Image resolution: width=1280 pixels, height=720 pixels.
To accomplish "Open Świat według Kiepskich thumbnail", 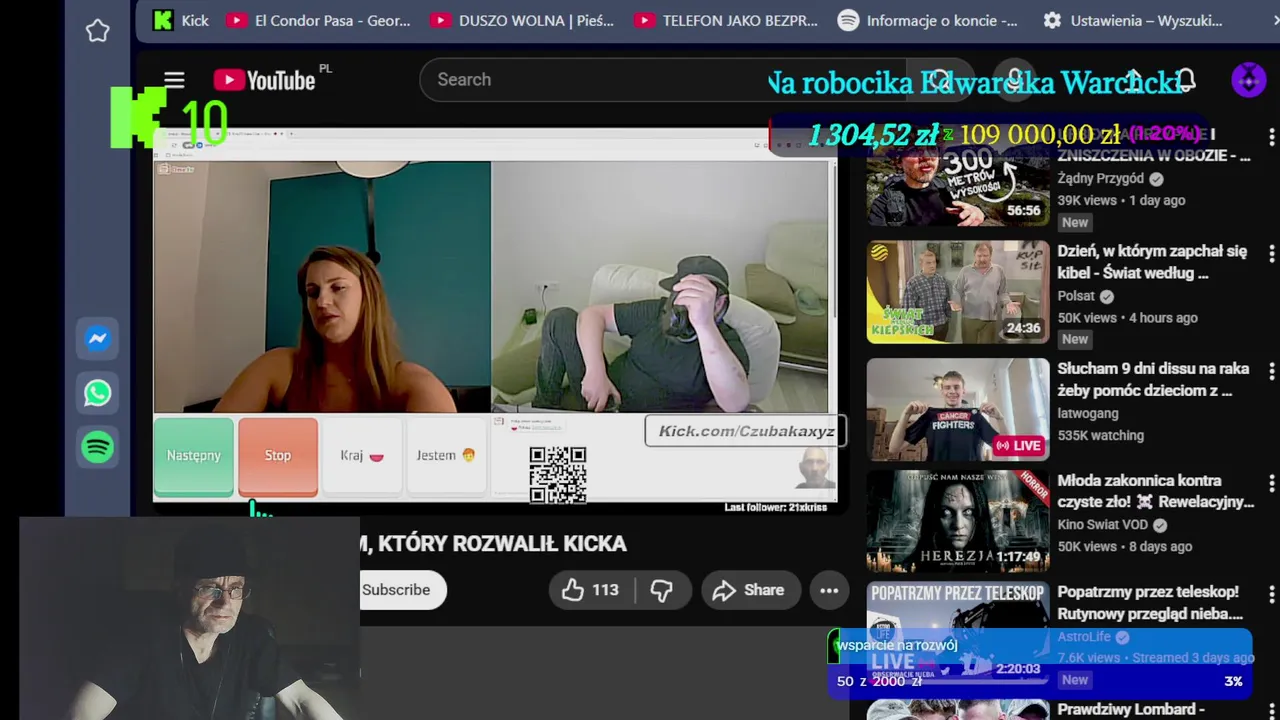I will click(x=958, y=292).
